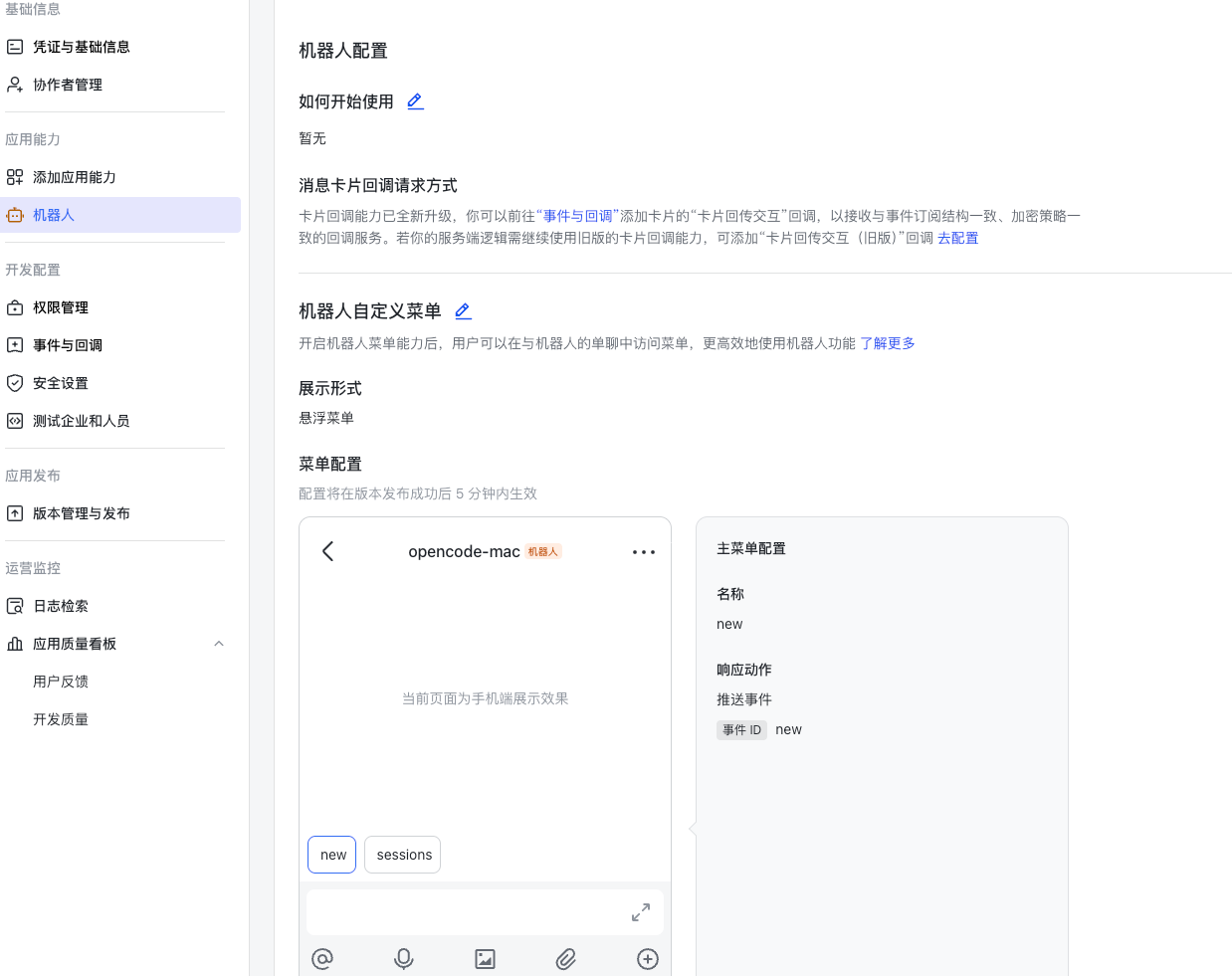
Task: Click the 日志检索 search icon
Action: coord(15,606)
